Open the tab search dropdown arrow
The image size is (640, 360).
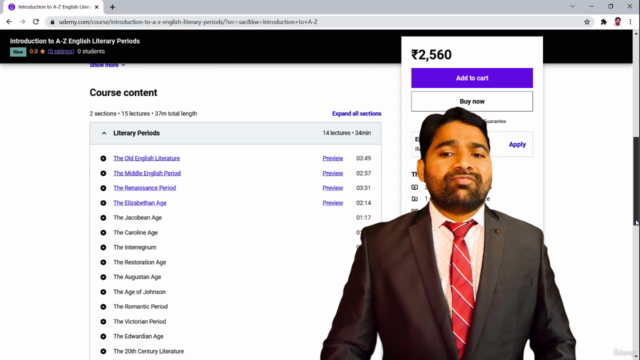pyautogui.click(x=573, y=7)
